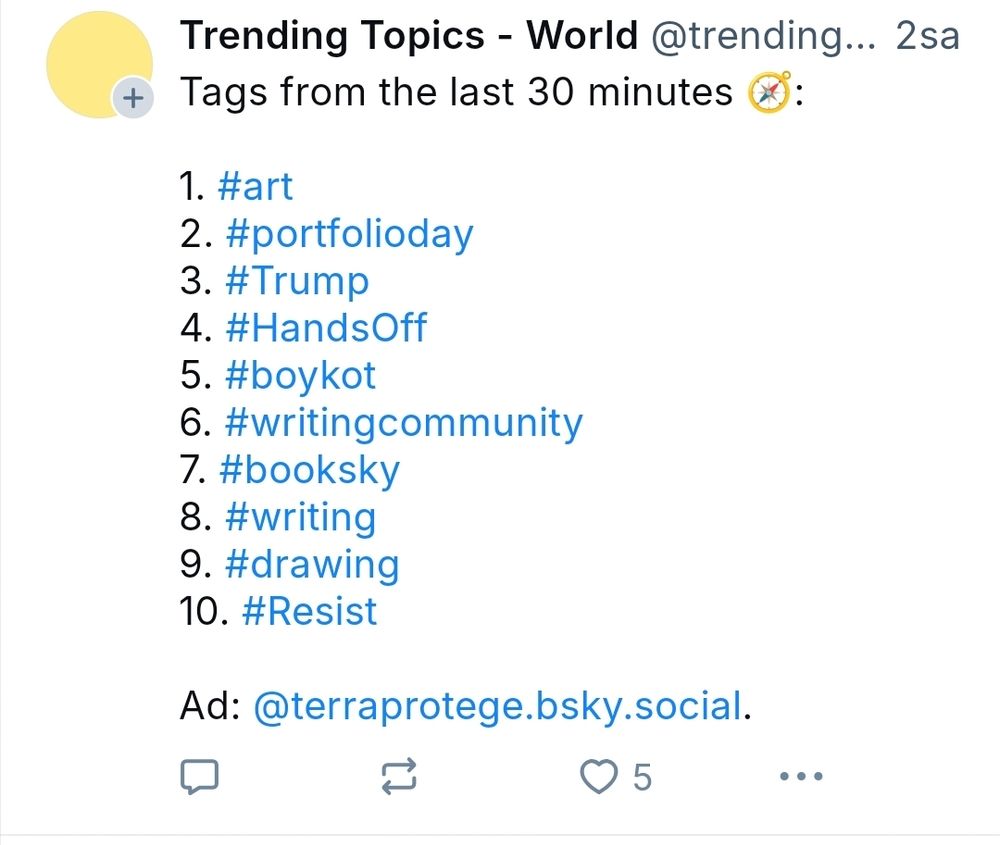Open the #portfolioday hashtag
The height and width of the screenshot is (845, 1000).
pyautogui.click(x=349, y=234)
